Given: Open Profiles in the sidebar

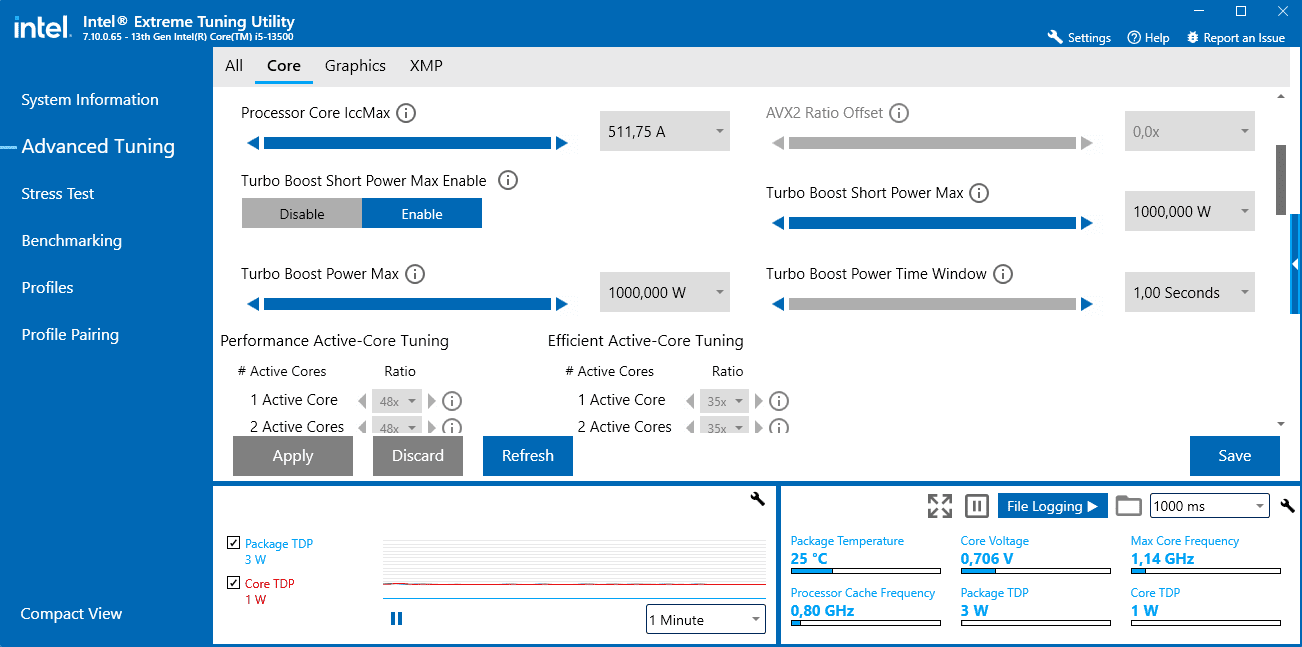Looking at the screenshot, I should pyautogui.click(x=48, y=288).
